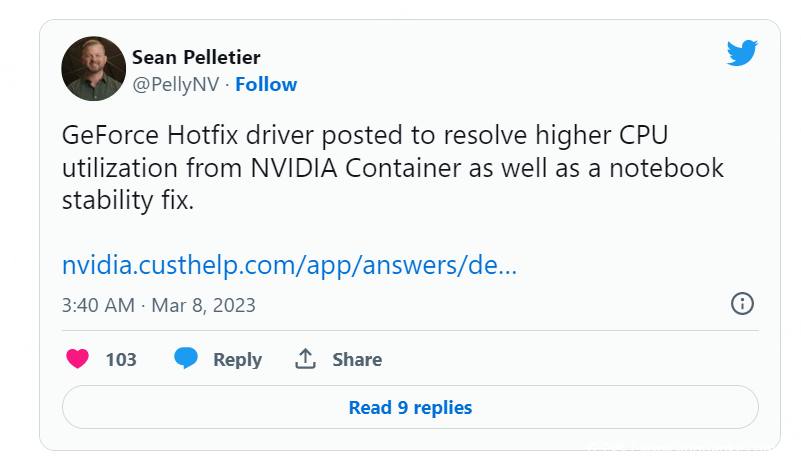
Task: Like the tweet with the heart icon
Action: coord(78,359)
